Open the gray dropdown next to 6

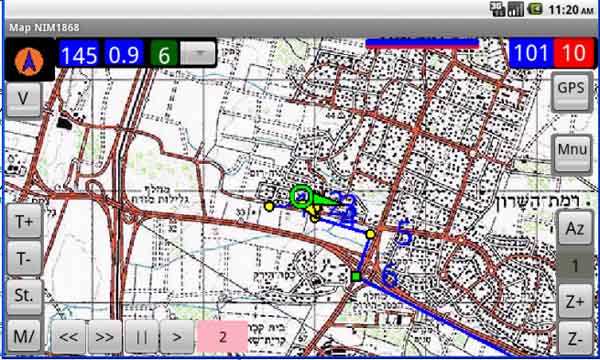198,53
